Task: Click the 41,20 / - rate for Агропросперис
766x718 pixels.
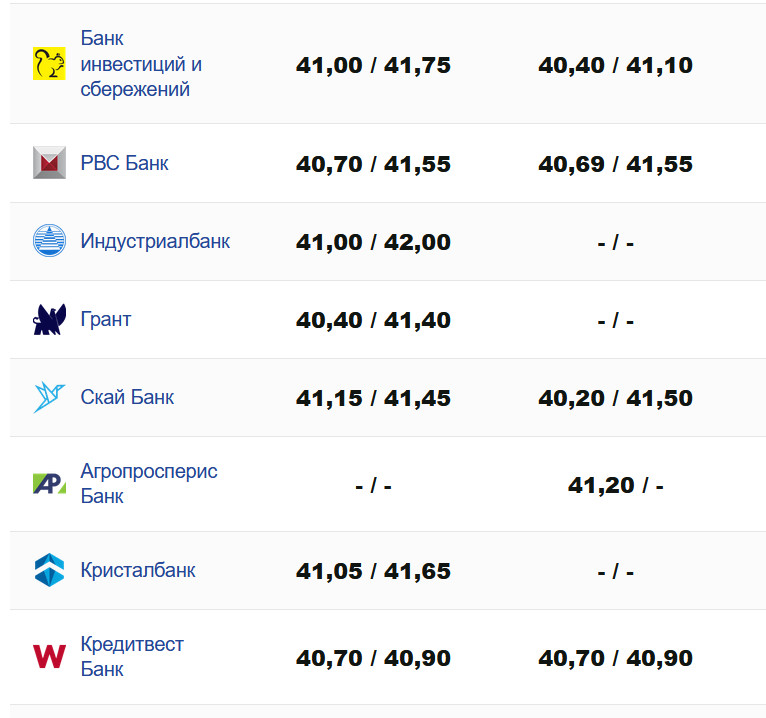Action: point(615,485)
